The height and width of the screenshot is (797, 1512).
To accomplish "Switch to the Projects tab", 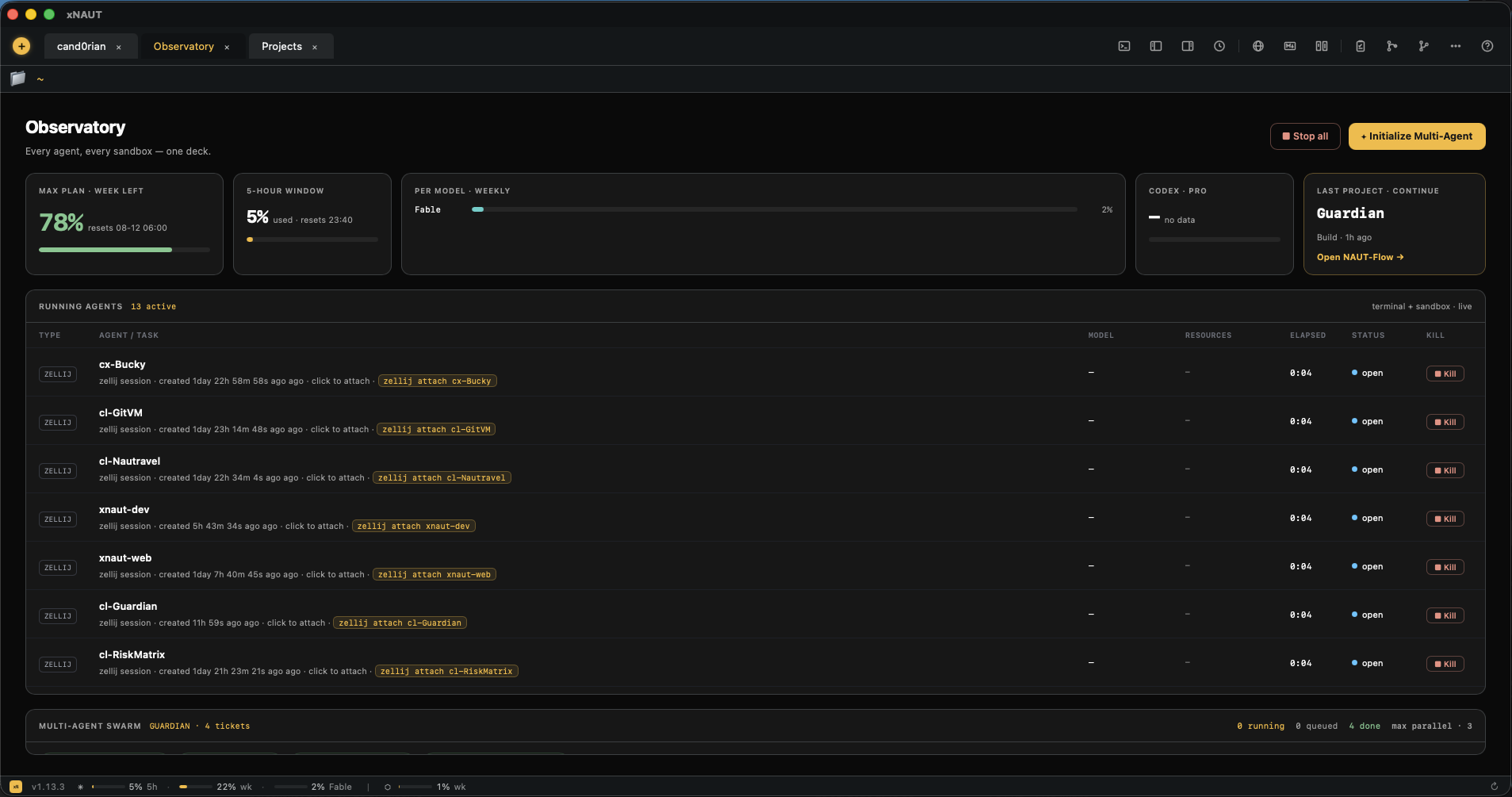I will [281, 46].
